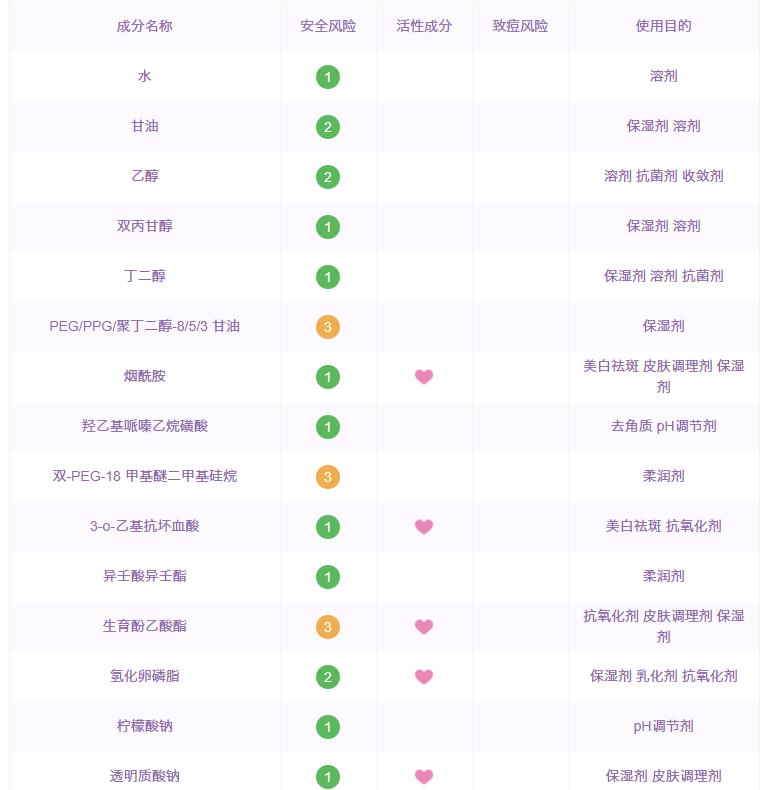778x790 pixels.
Task: Click the 致痘风险 column header
Action: coord(520,26)
